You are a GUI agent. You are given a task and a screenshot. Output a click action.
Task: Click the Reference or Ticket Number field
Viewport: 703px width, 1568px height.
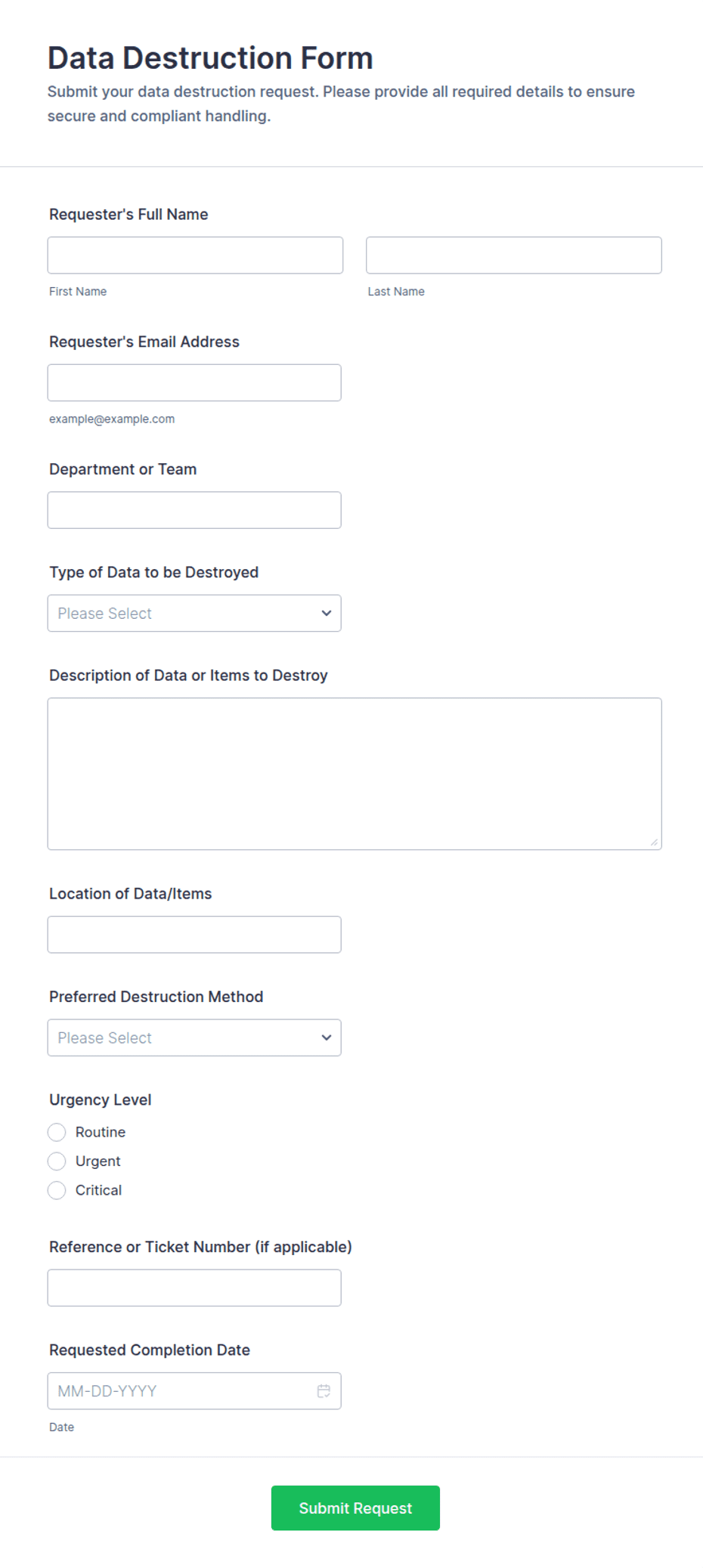tap(194, 1288)
